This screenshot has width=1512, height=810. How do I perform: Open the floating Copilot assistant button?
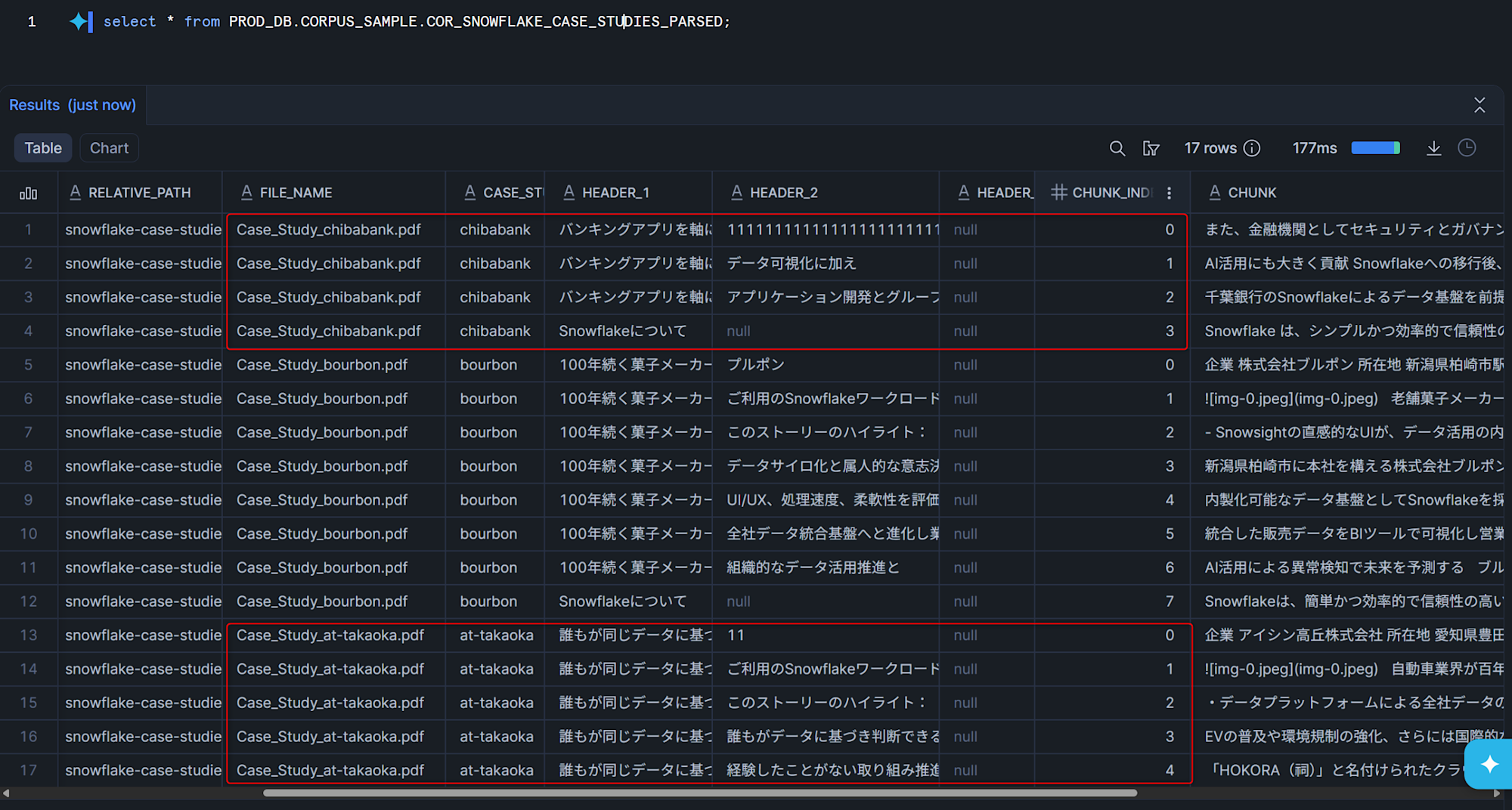[1489, 764]
